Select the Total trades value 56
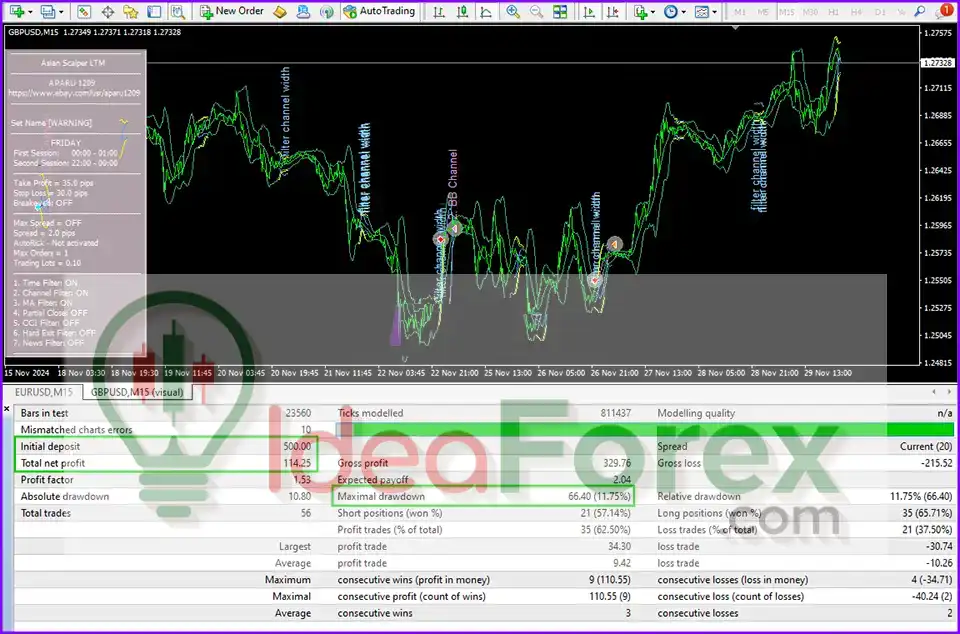The image size is (960, 634). click(x=306, y=513)
